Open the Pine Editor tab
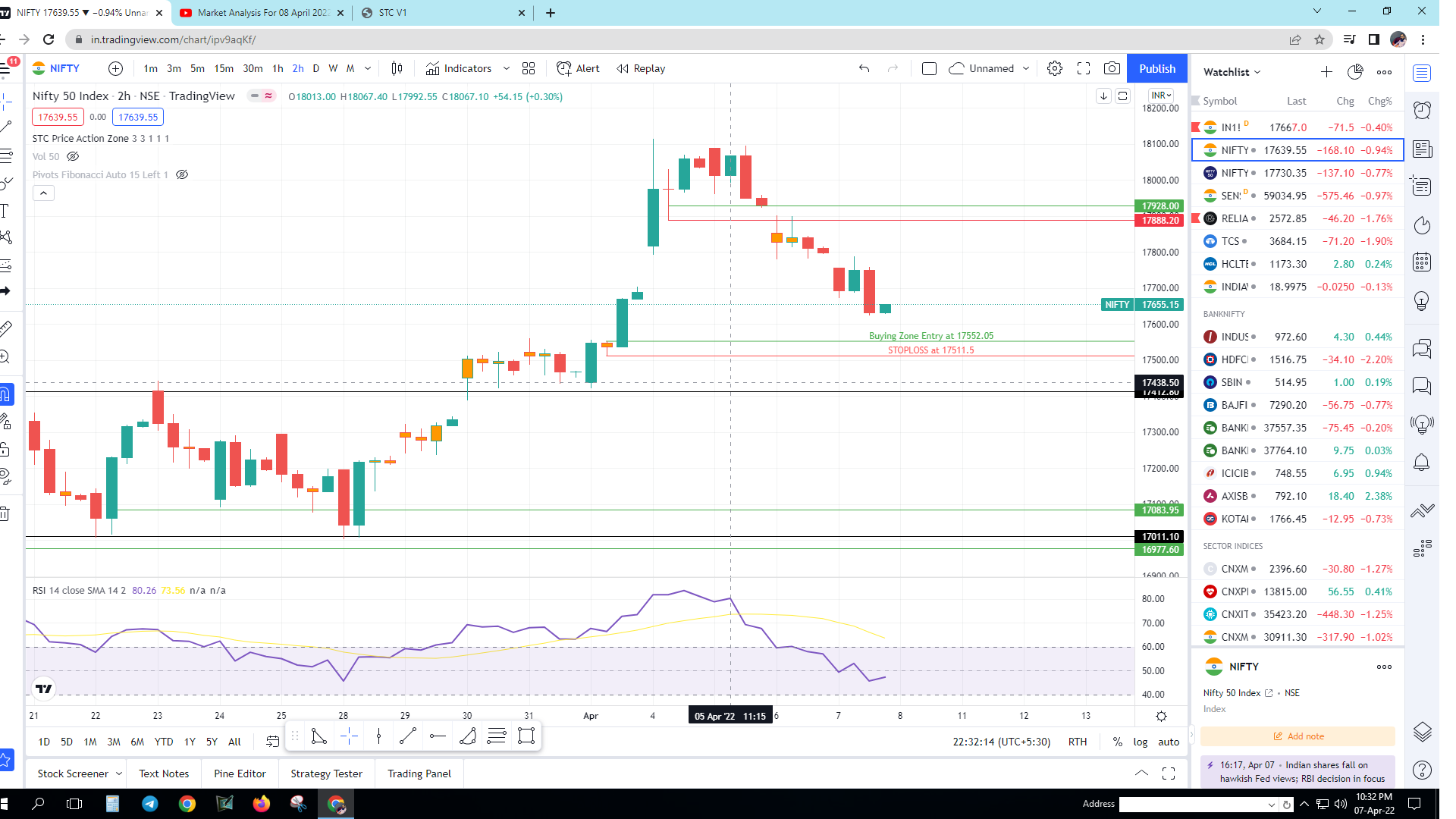The height and width of the screenshot is (819, 1456). tap(240, 773)
